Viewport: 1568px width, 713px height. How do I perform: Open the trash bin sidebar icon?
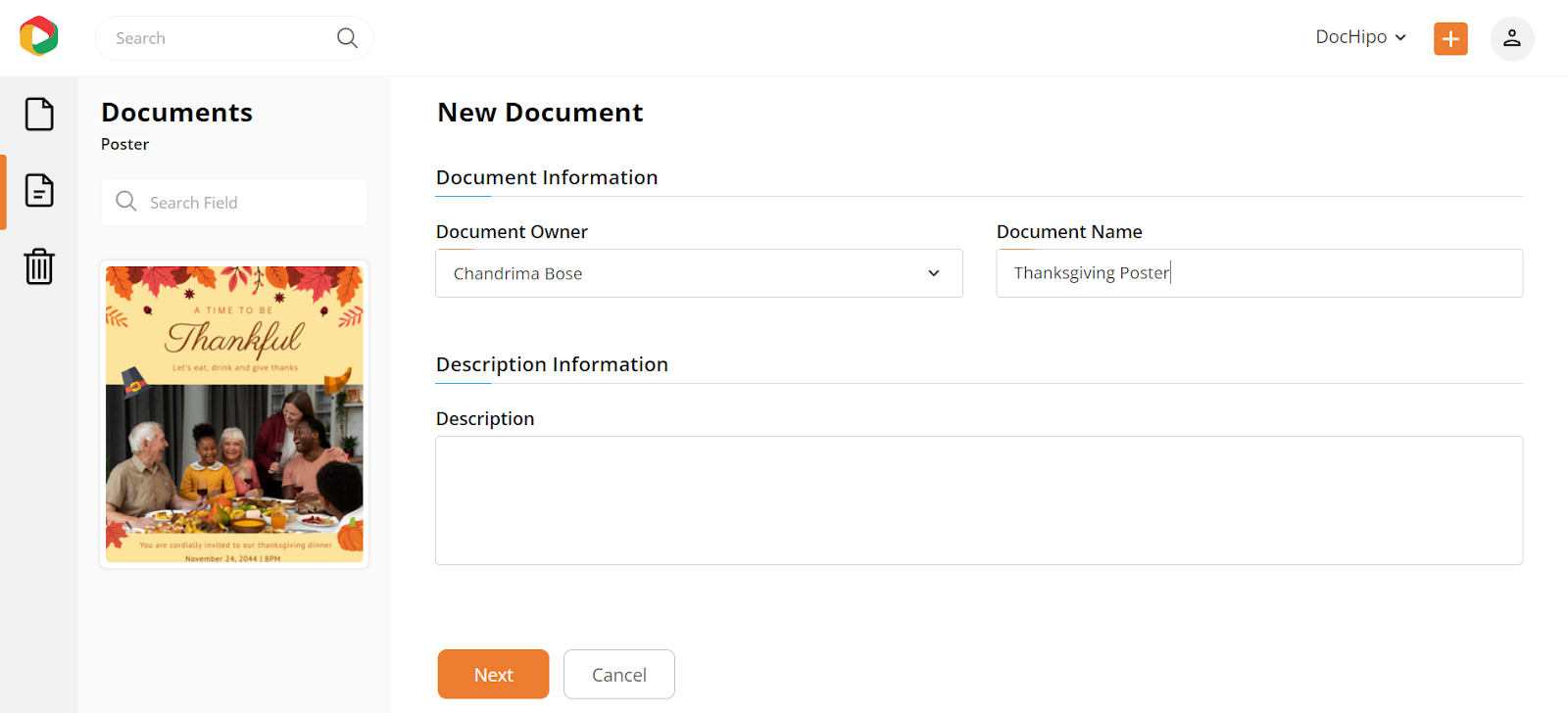39,265
